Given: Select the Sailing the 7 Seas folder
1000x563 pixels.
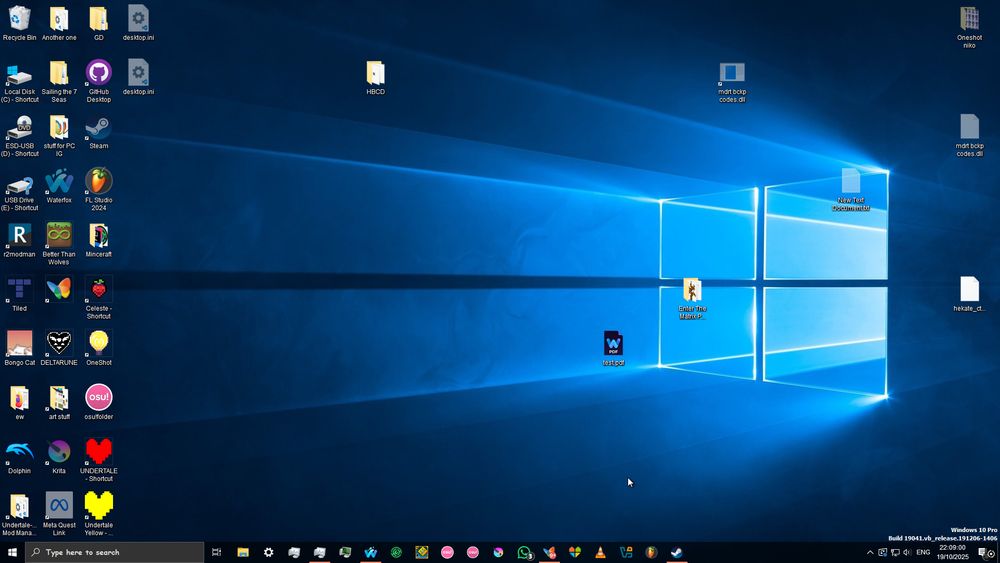Looking at the screenshot, I should pos(59,81).
